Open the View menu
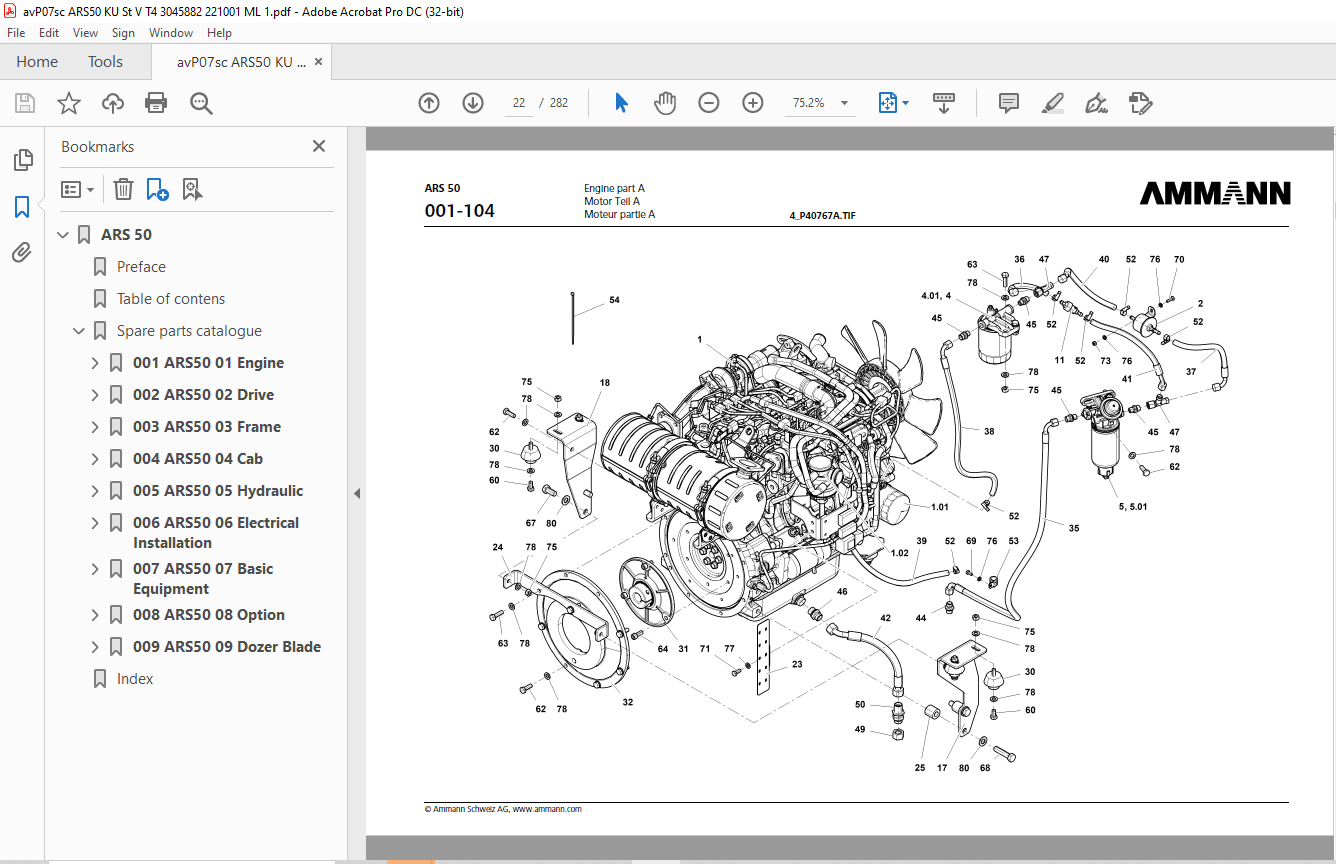 click(85, 33)
